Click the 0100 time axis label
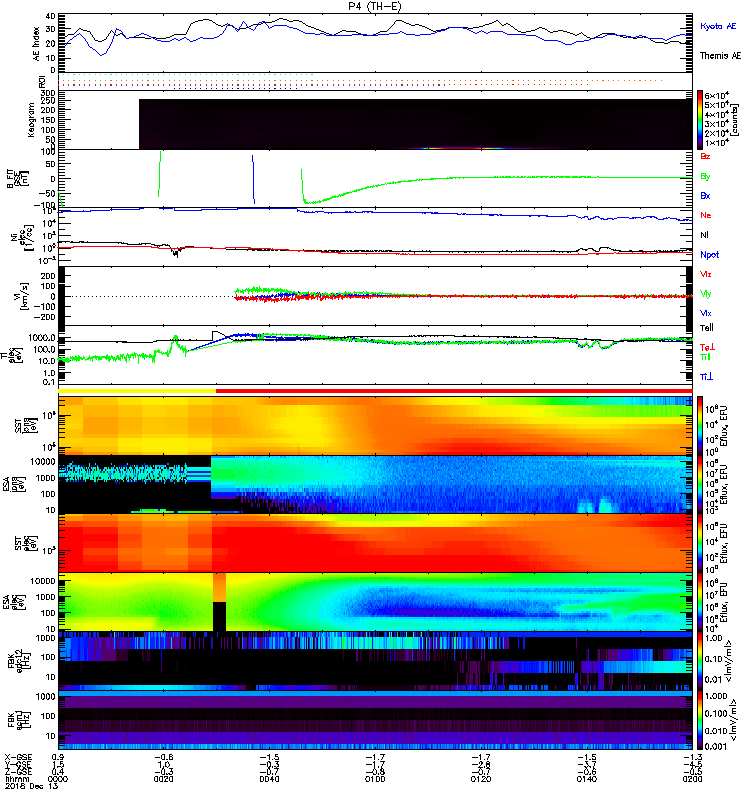The height and width of the screenshot is (800, 750). [x=375, y=779]
